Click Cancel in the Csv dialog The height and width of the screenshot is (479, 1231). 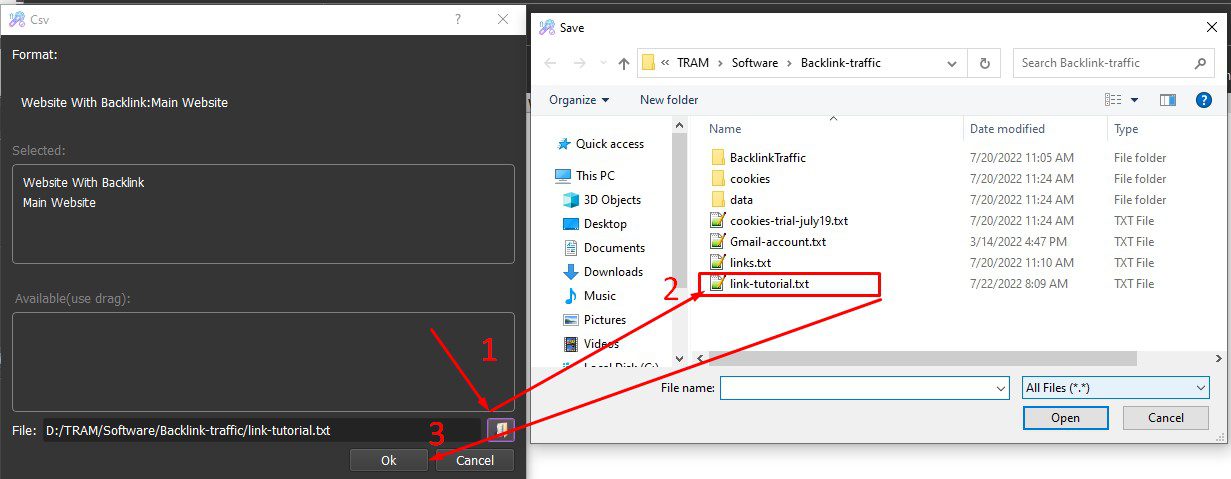click(475, 461)
